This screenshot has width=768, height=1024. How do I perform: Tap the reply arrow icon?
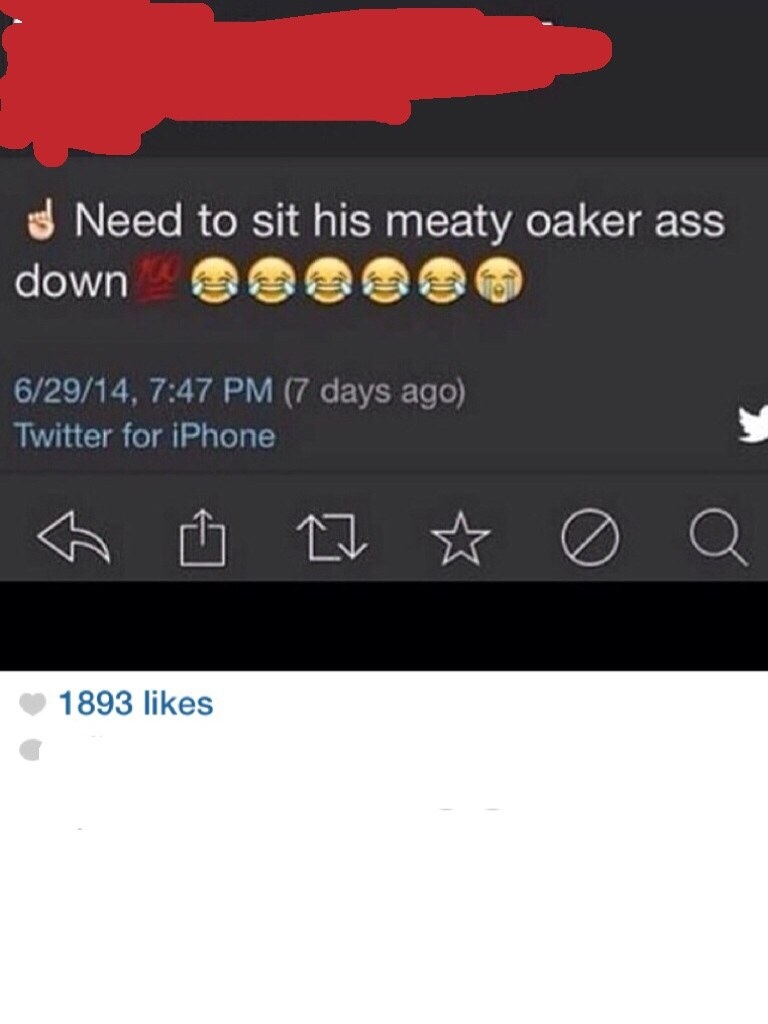click(74, 537)
